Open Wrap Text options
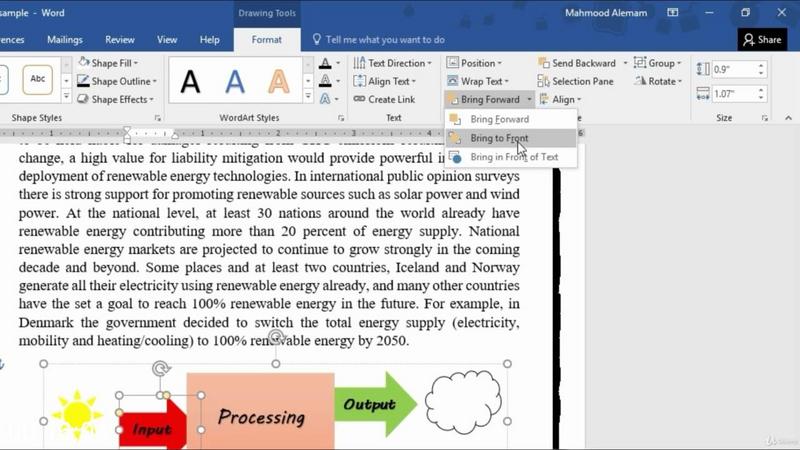The image size is (800, 450). point(478,81)
